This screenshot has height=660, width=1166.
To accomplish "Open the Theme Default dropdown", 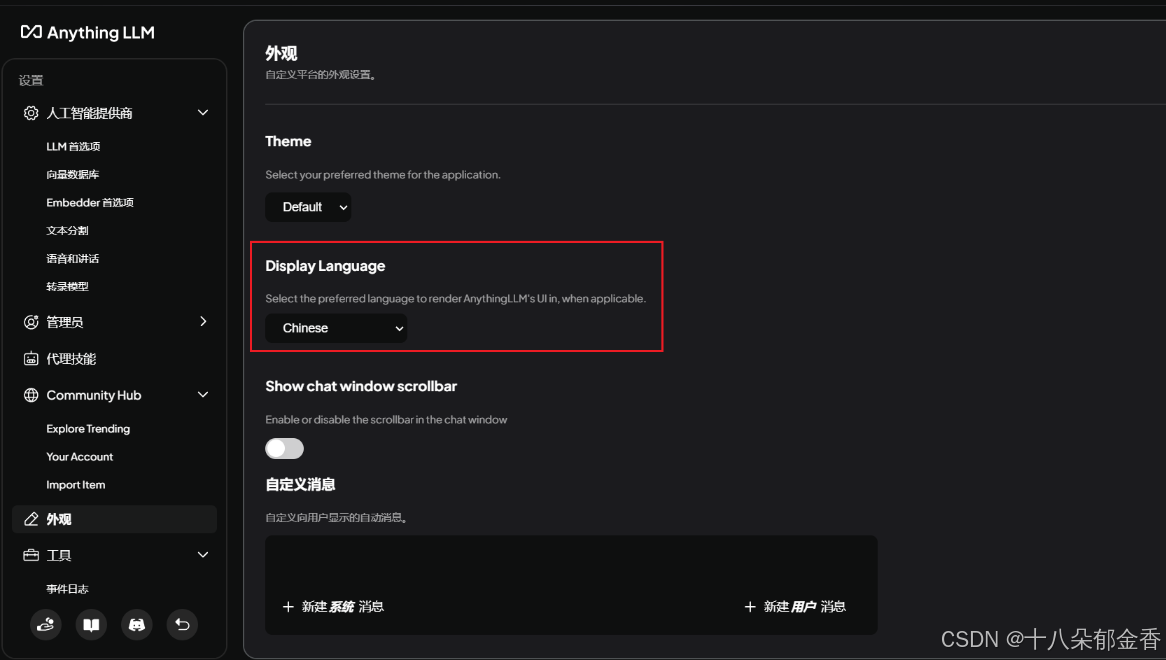I will click(x=308, y=207).
